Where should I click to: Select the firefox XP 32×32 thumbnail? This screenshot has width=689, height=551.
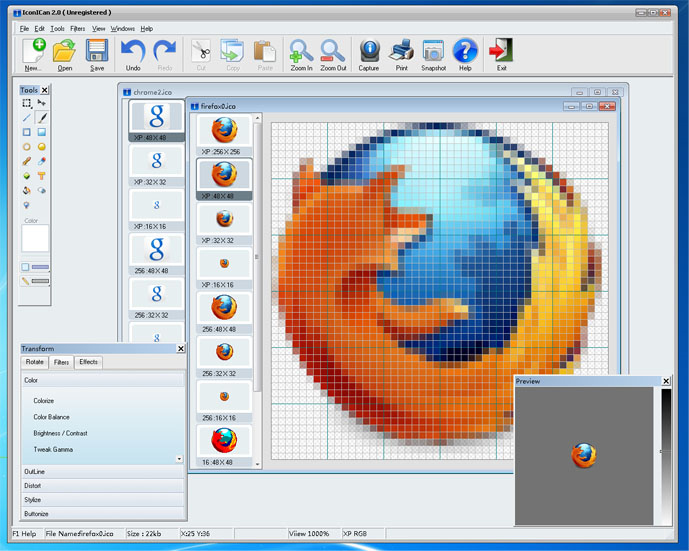pyautogui.click(x=224, y=220)
